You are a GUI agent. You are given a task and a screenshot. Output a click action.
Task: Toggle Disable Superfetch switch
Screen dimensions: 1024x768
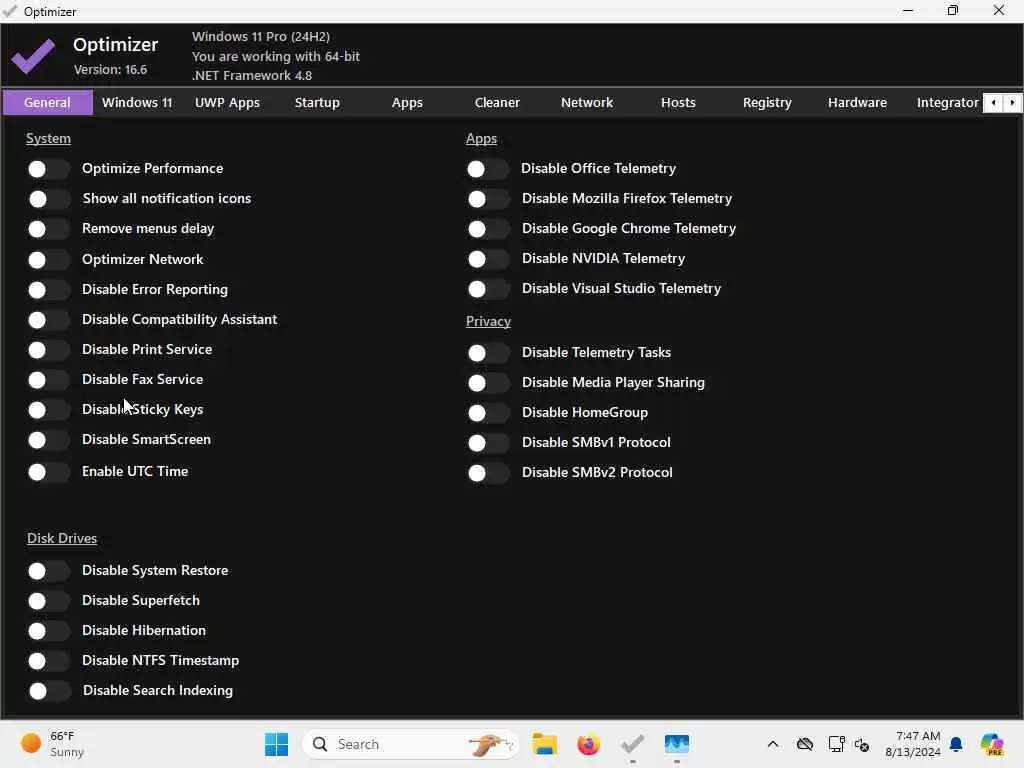click(48, 601)
